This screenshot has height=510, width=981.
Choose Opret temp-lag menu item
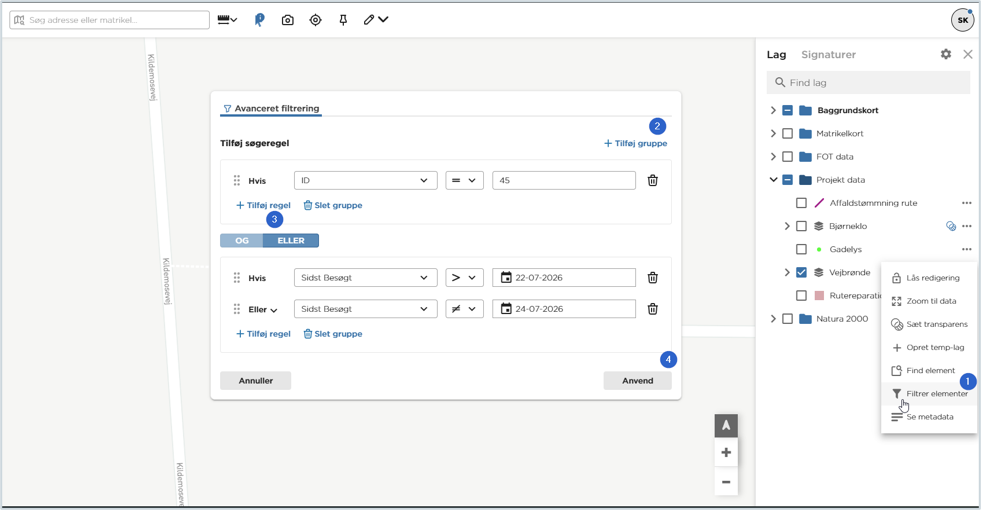(x=928, y=347)
